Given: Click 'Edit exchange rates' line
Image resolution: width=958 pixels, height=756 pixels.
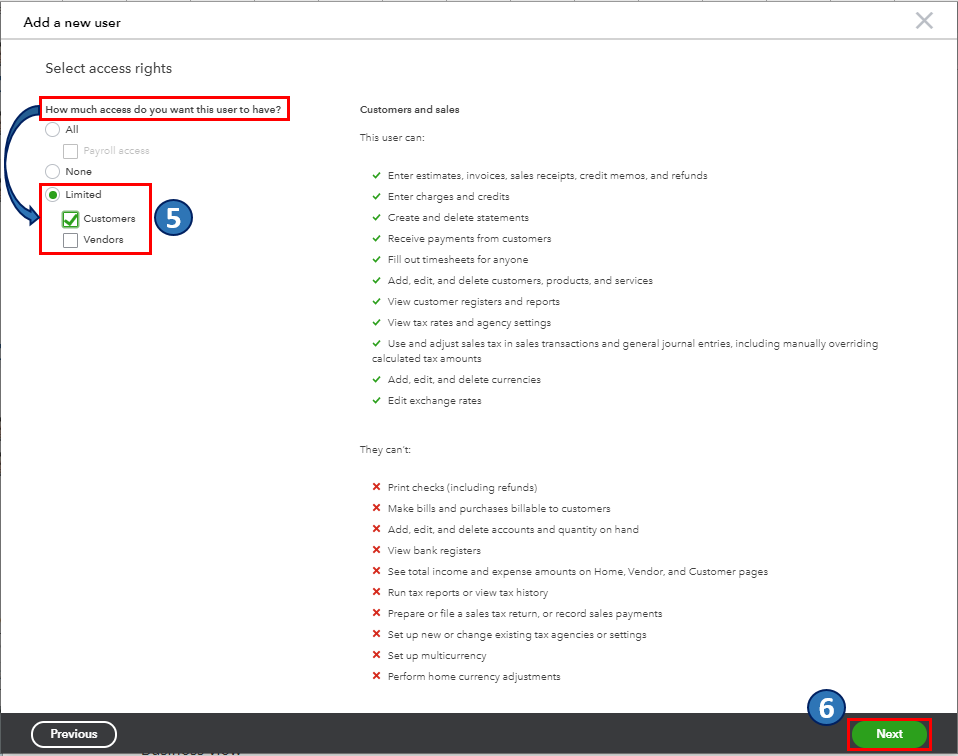Looking at the screenshot, I should (434, 401).
